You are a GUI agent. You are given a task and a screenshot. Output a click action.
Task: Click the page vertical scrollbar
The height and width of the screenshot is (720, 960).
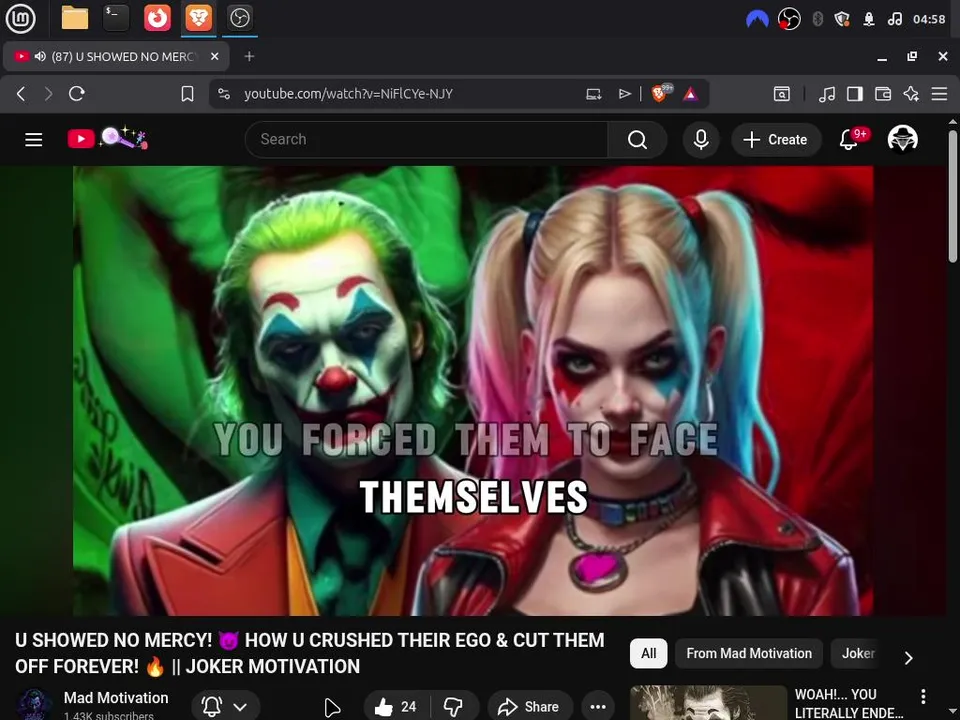tap(952, 196)
